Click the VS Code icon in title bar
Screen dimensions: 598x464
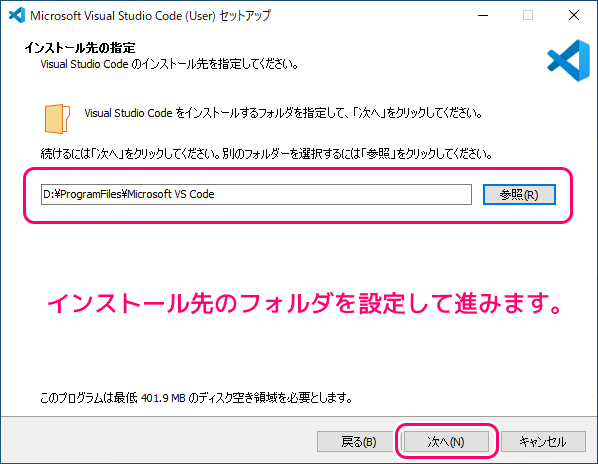[17, 15]
